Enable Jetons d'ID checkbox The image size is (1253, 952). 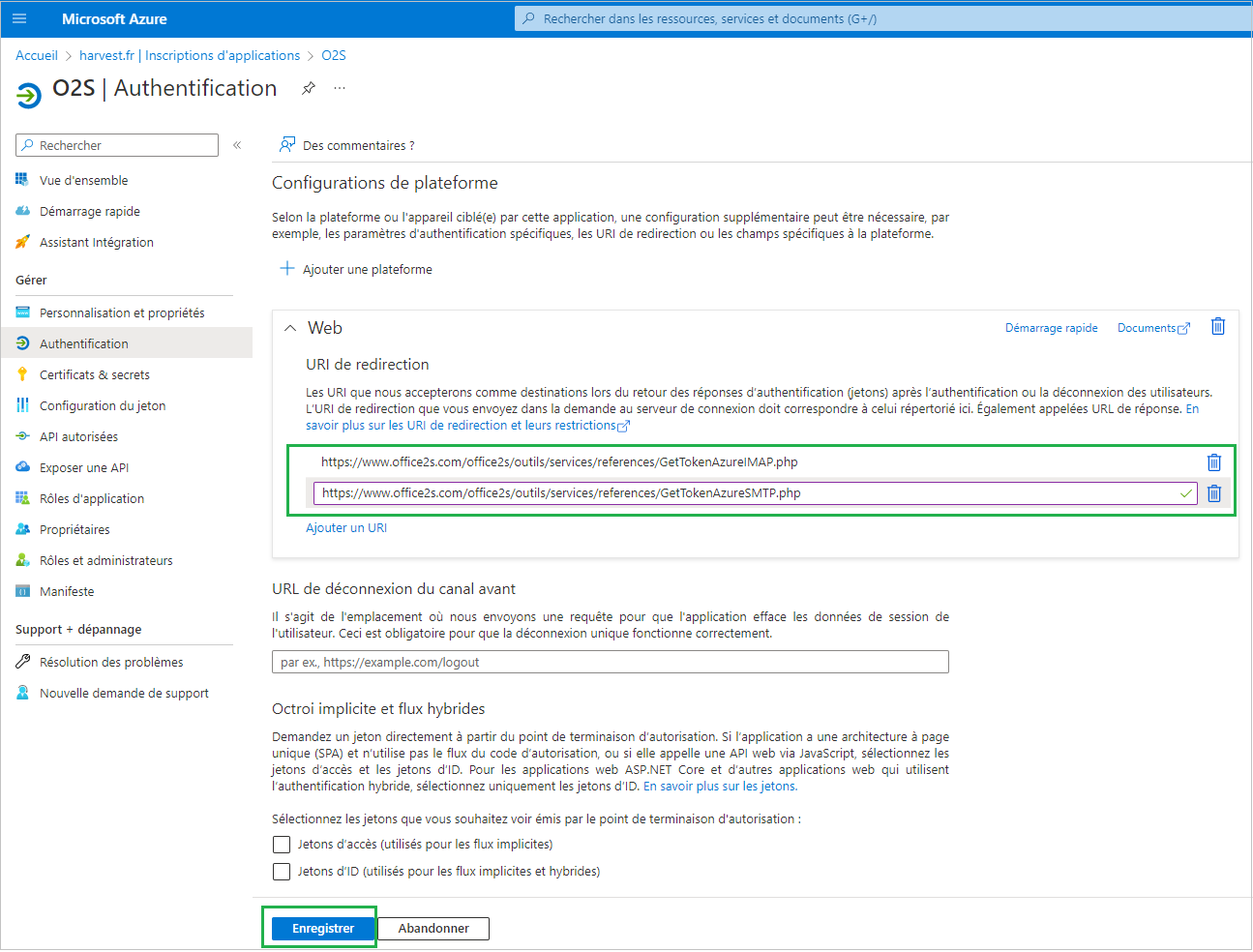pos(282,872)
